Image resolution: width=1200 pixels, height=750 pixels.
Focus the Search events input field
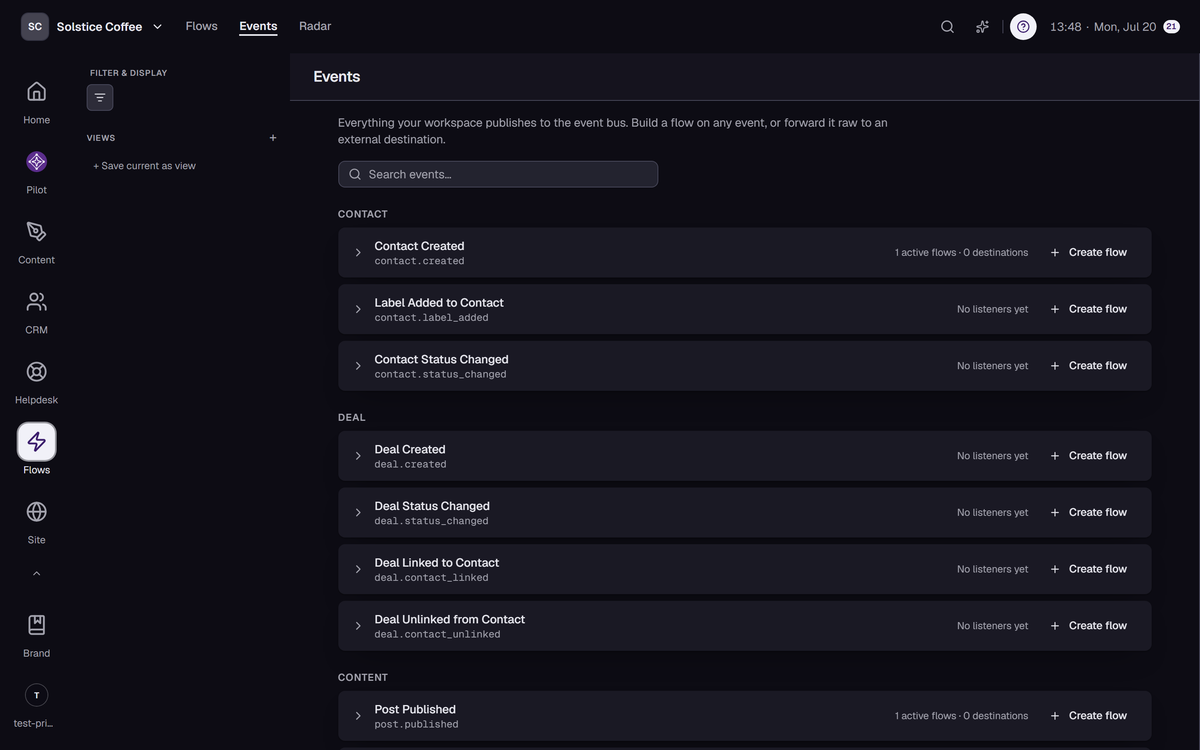pyautogui.click(x=498, y=174)
